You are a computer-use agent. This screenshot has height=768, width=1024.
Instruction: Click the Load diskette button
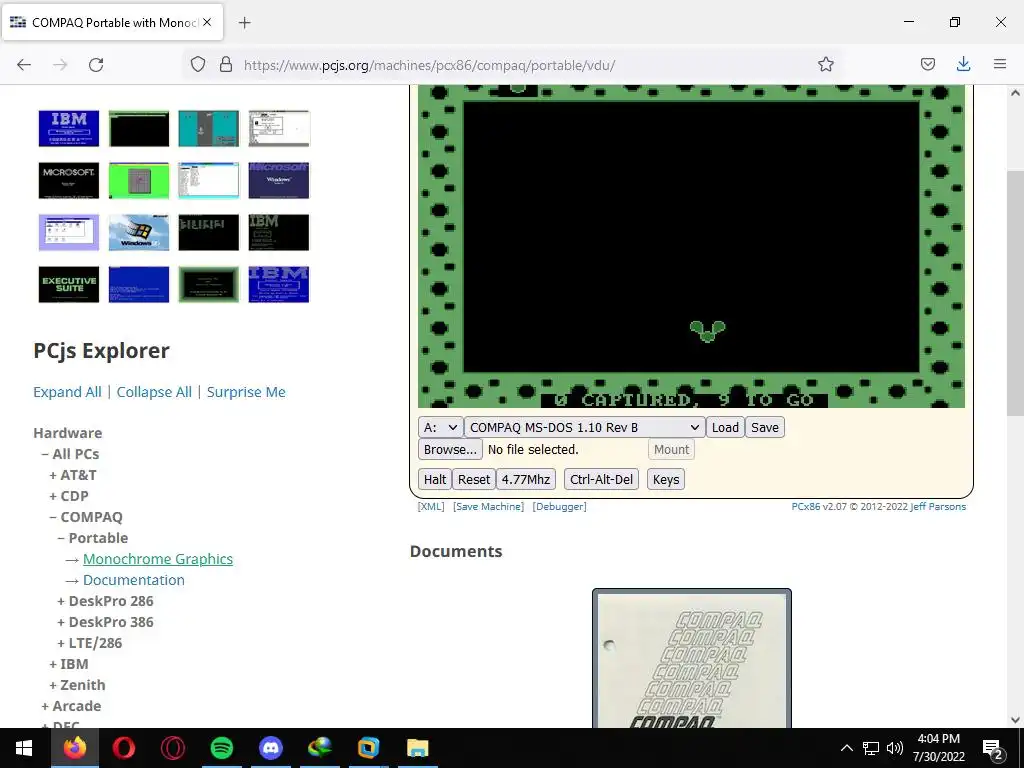coord(725,427)
